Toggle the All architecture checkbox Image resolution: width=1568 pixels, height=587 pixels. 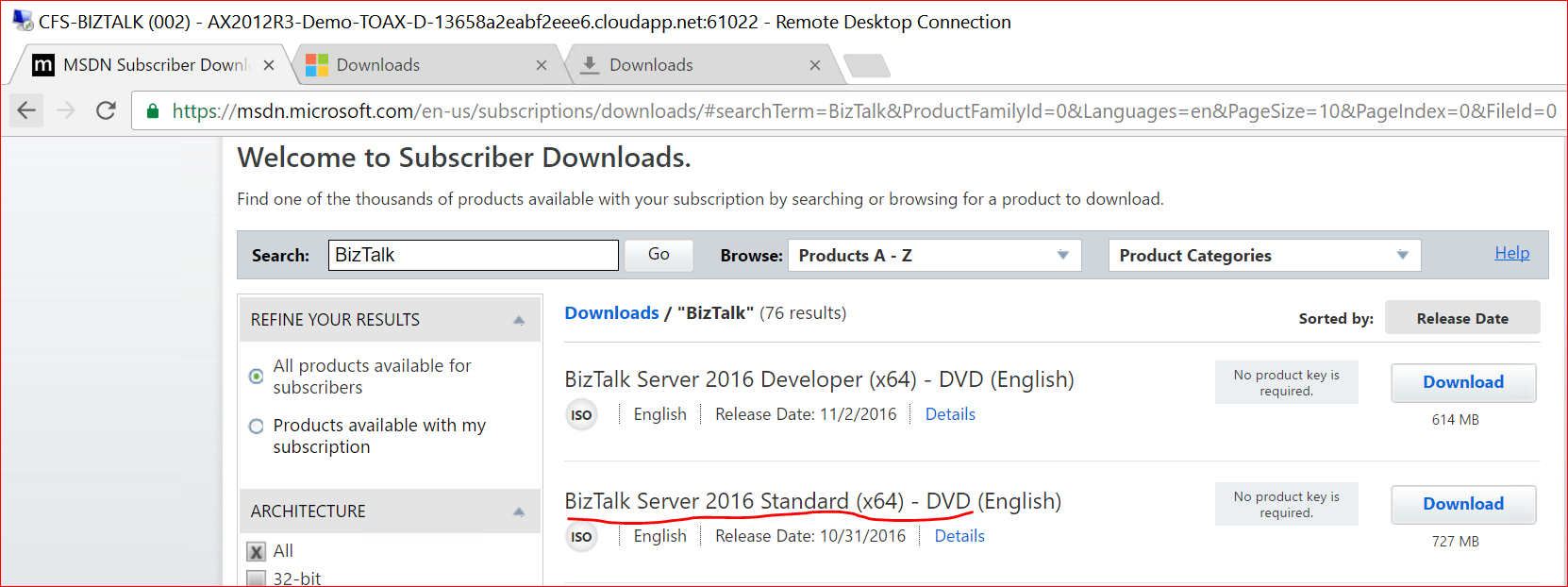click(x=256, y=552)
